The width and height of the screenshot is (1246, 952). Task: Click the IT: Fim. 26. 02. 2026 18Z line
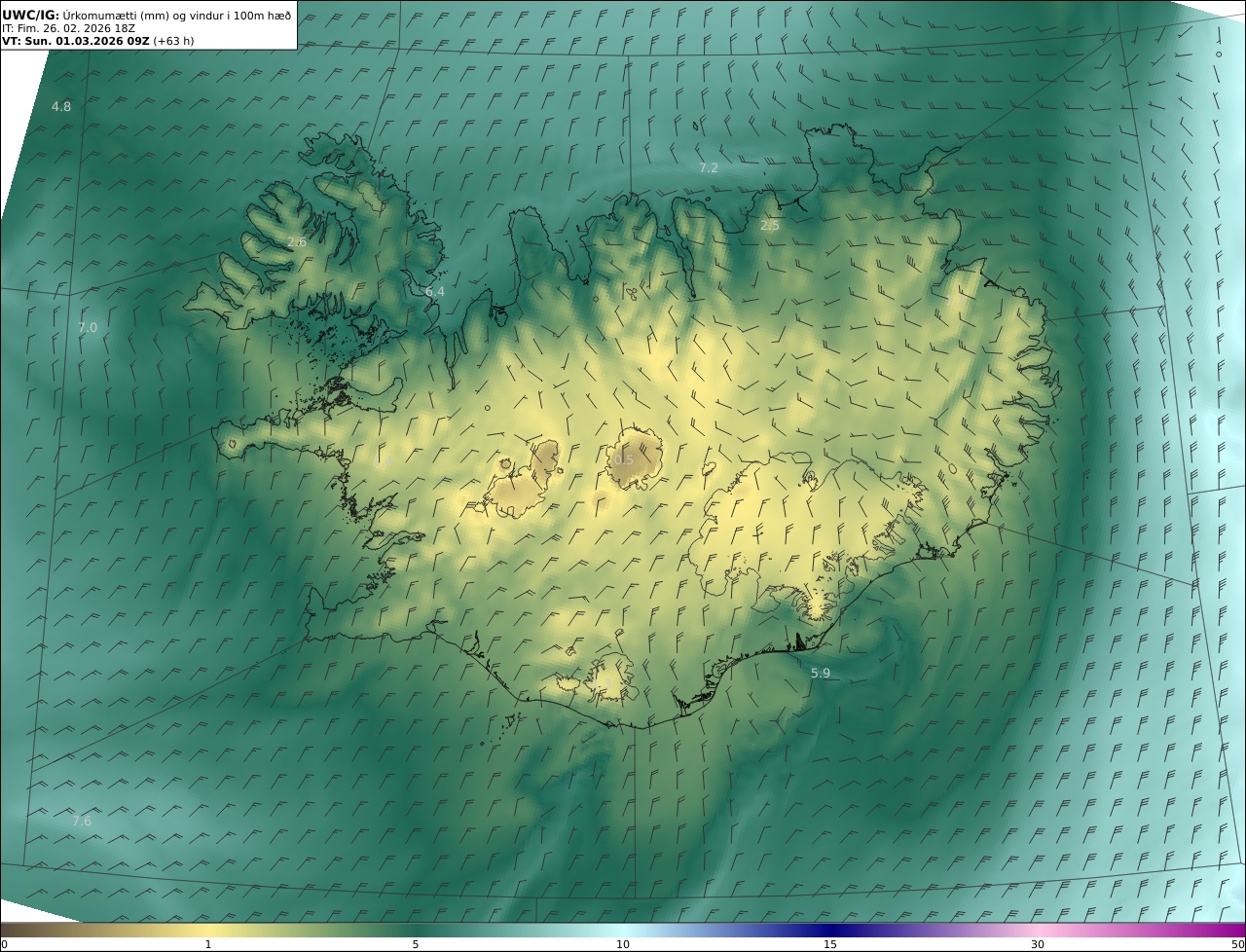(68, 28)
